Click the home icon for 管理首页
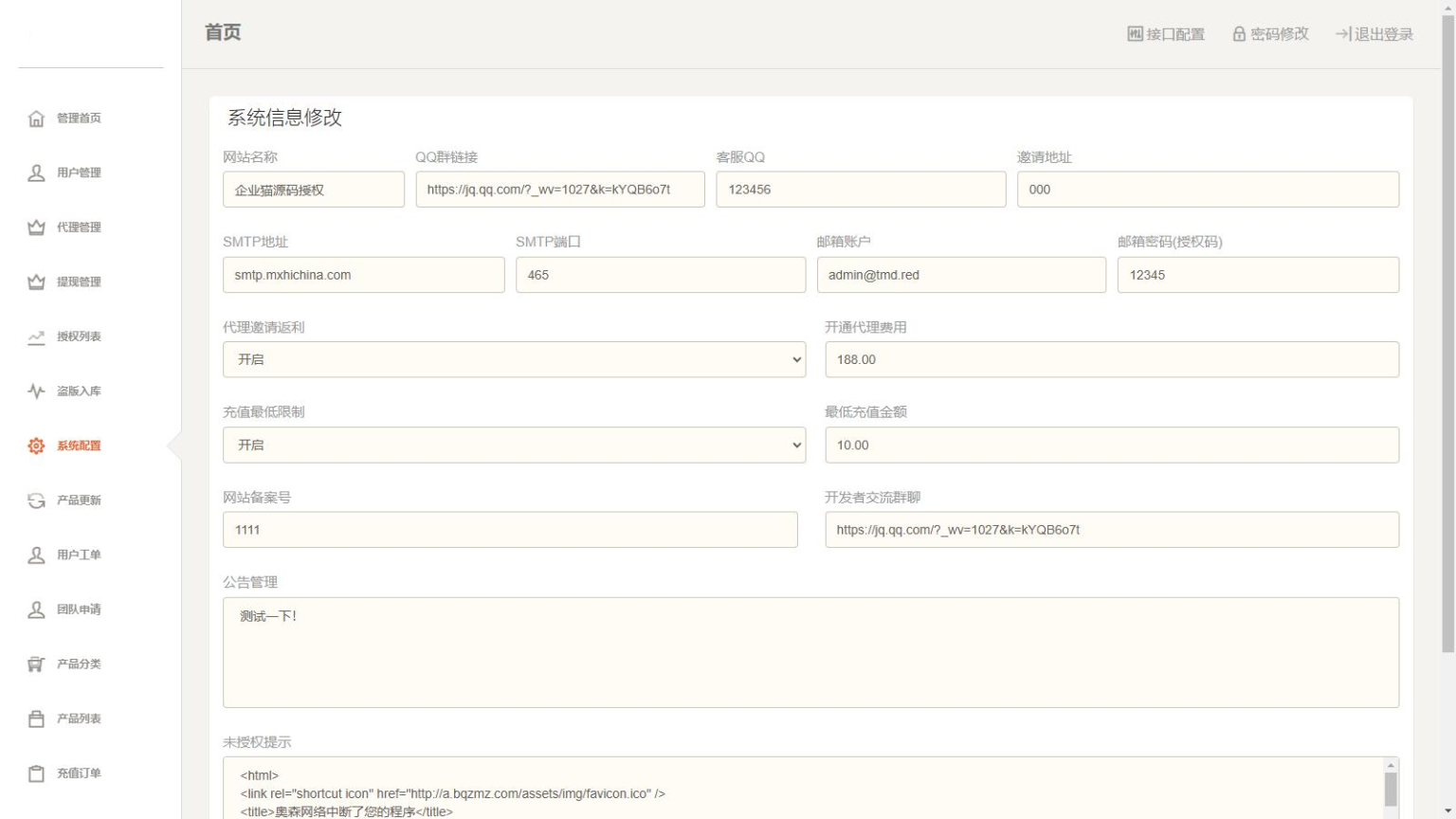The height and width of the screenshot is (819, 1456). pyautogui.click(x=36, y=118)
